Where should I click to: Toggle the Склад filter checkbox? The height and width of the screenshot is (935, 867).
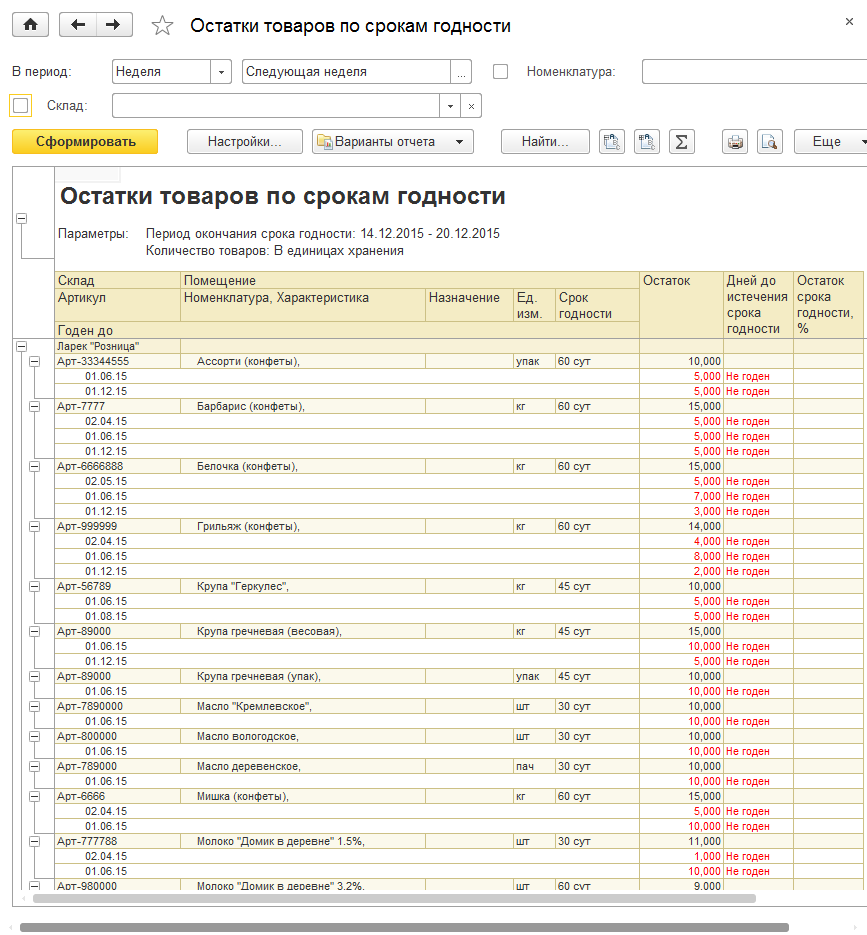pyautogui.click(x=20, y=105)
